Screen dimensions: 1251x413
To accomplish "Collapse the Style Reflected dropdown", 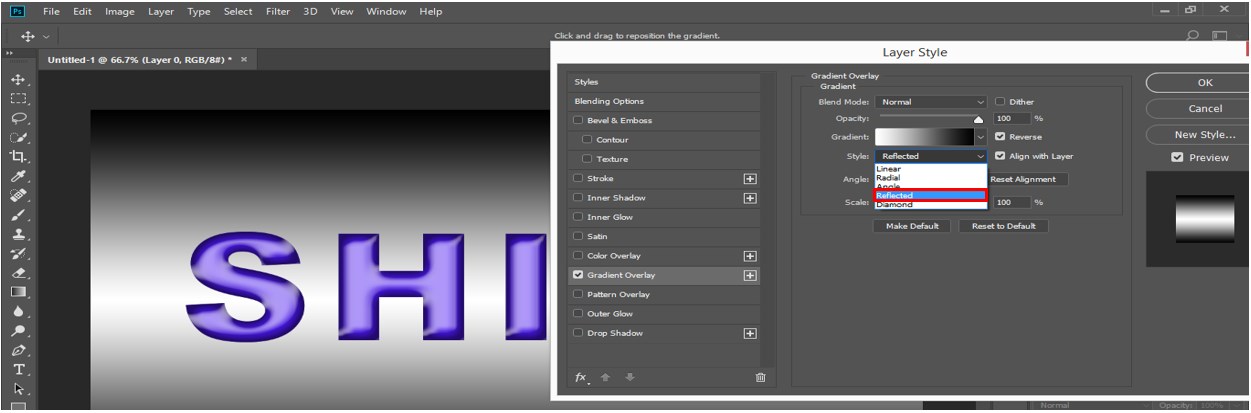I will [931, 156].
